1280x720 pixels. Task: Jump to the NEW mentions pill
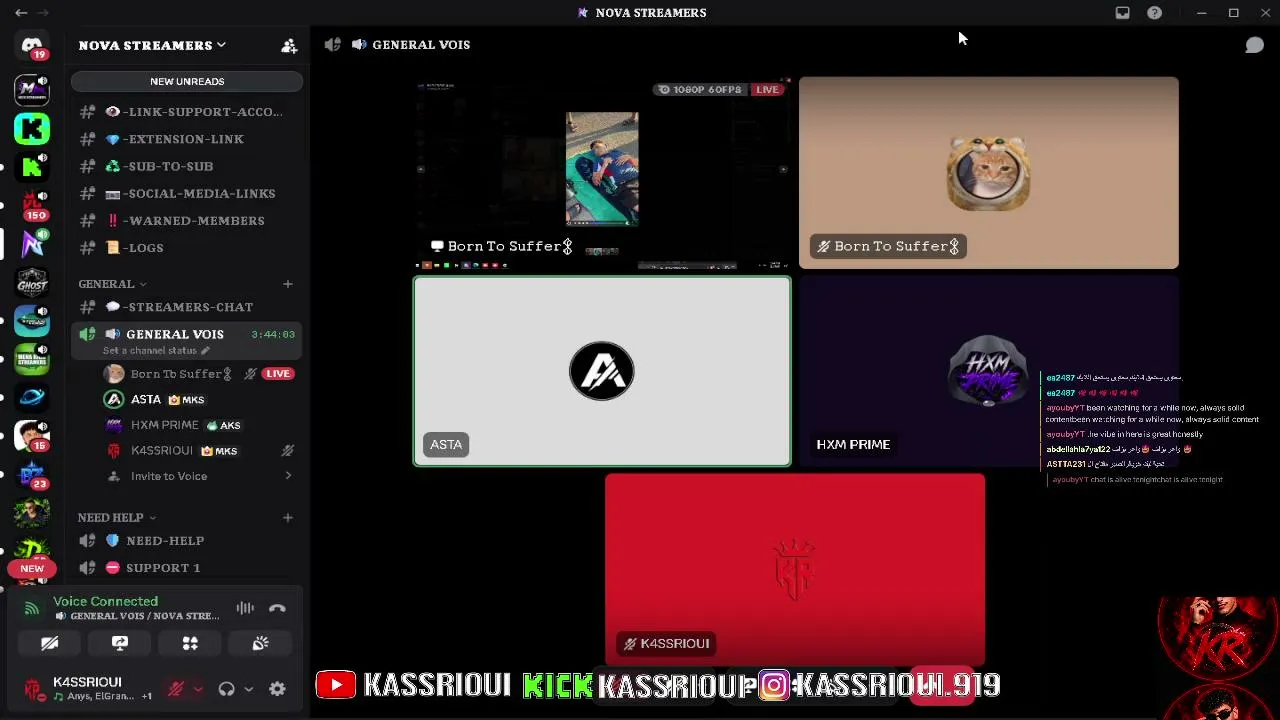coord(32,569)
